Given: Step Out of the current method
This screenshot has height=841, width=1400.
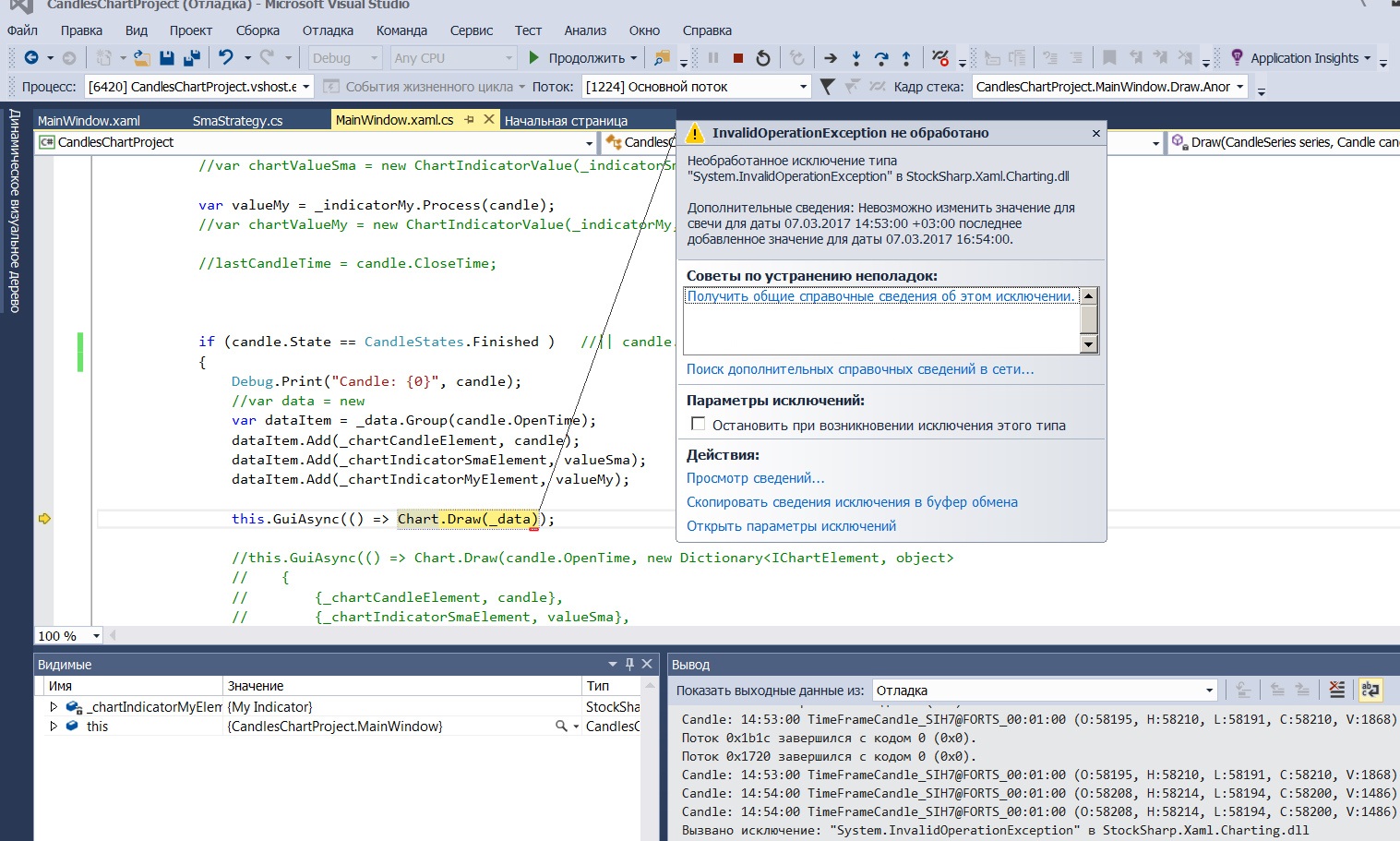Looking at the screenshot, I should coord(906,58).
